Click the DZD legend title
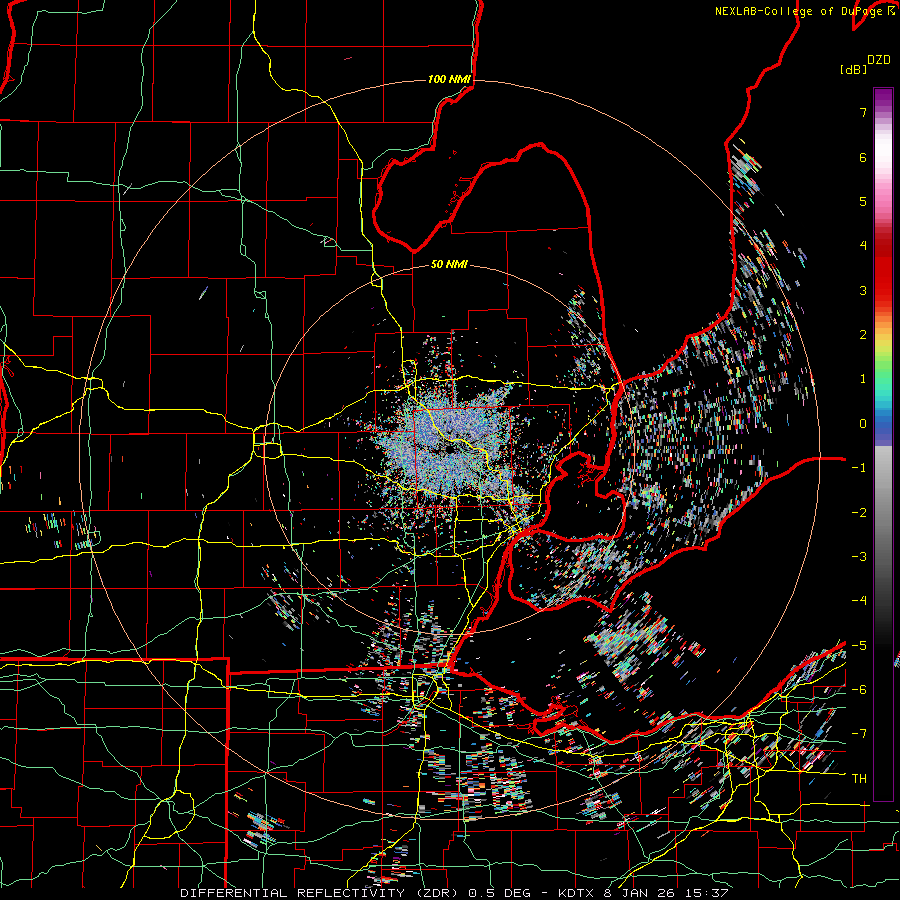Viewport: 900px width, 900px height. [x=878, y=60]
